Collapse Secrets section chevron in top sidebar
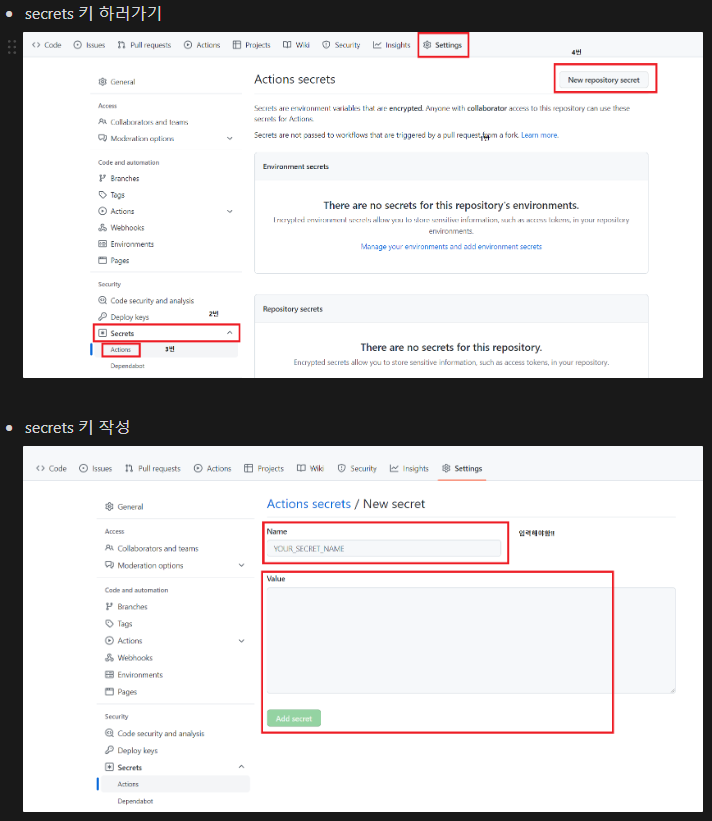 [229, 333]
